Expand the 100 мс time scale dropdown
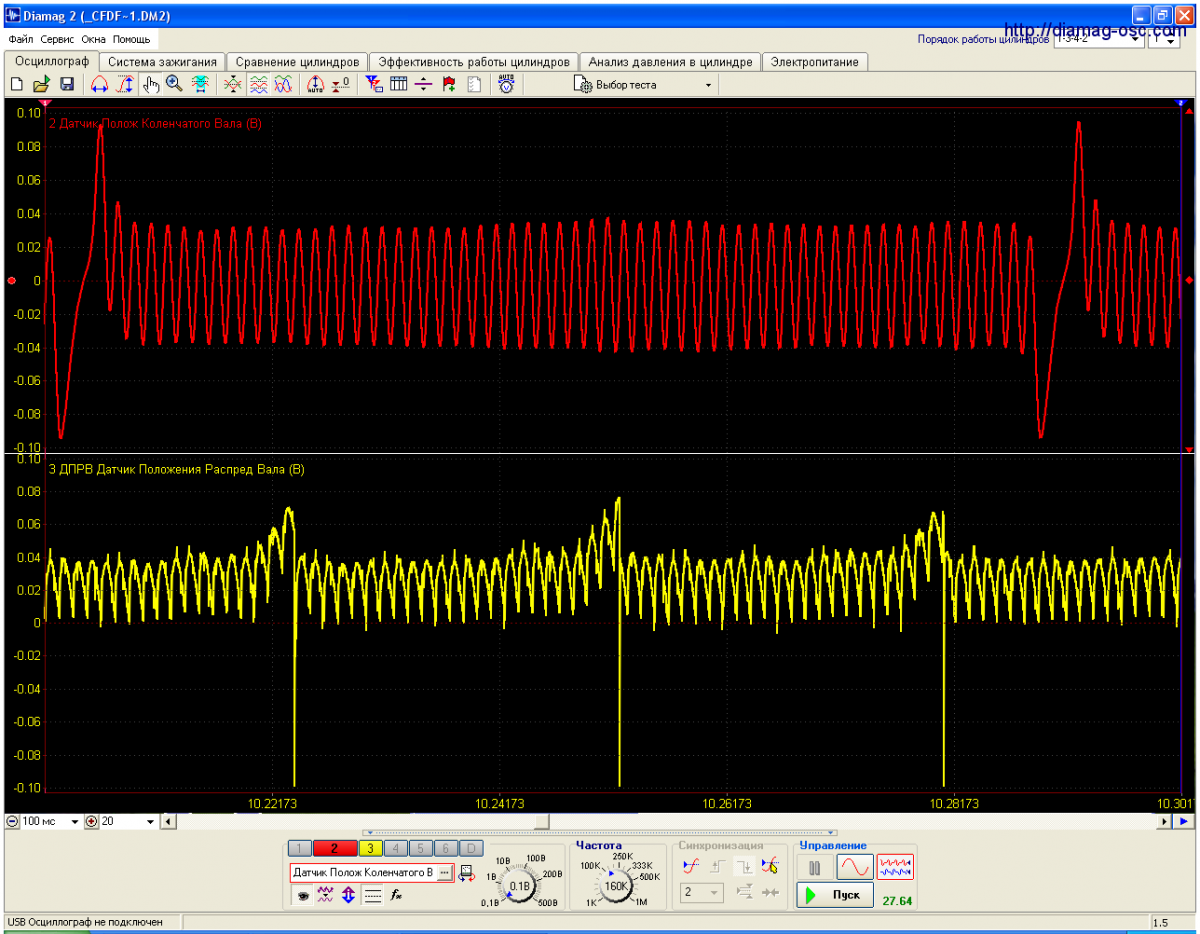This screenshot has width=1200, height=934. [75, 821]
